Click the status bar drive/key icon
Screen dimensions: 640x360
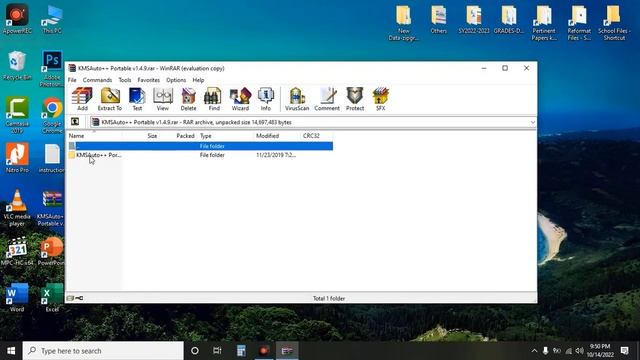[x=75, y=298]
